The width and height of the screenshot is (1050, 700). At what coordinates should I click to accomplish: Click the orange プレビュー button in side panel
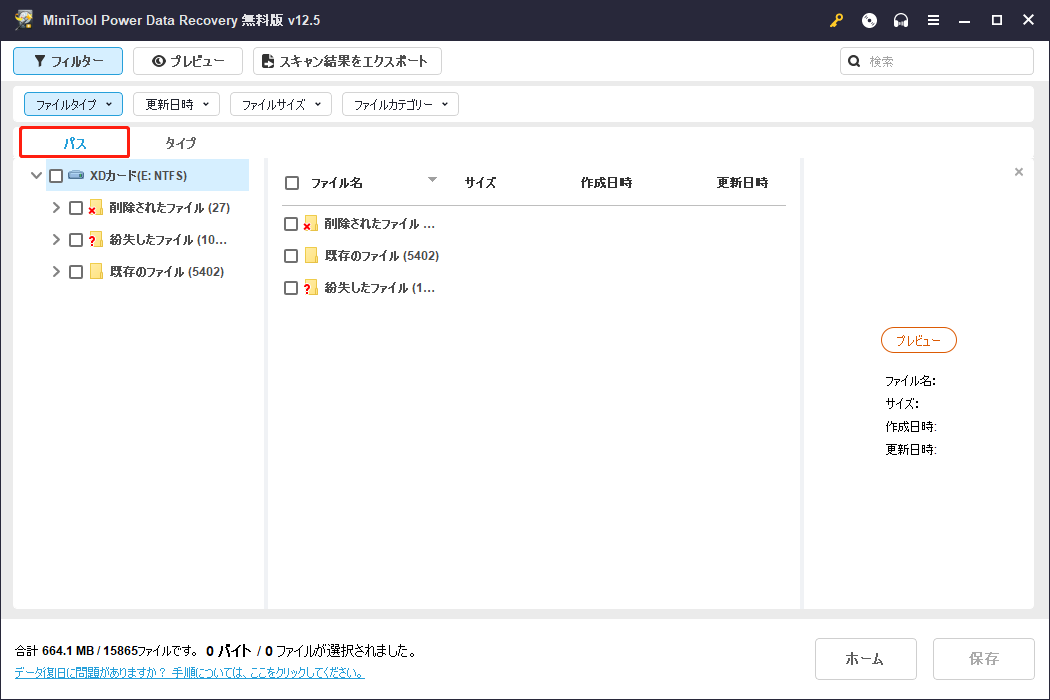[x=918, y=340]
